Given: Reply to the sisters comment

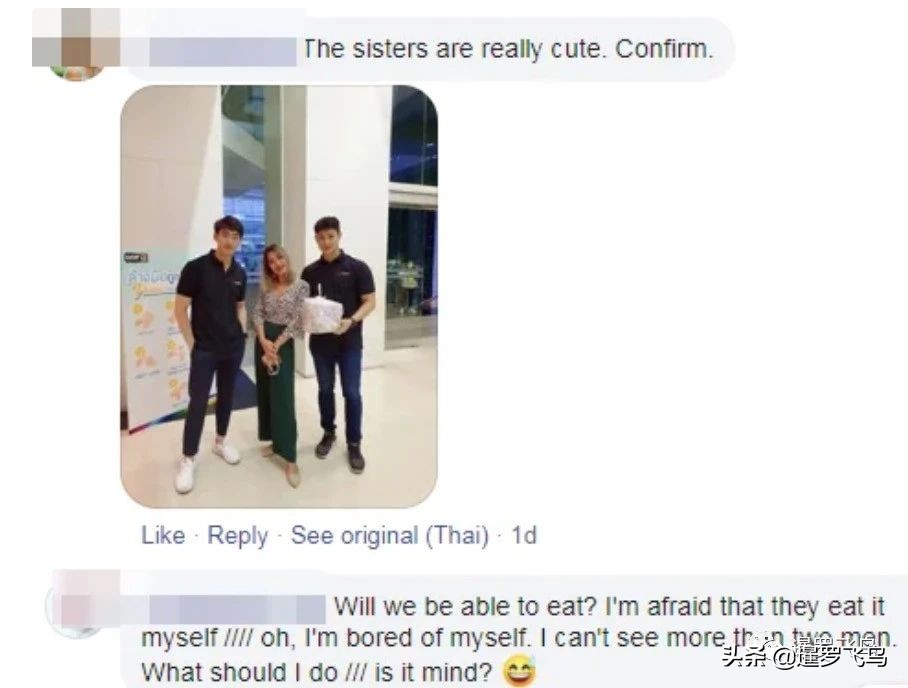Looking at the screenshot, I should pos(237,536).
